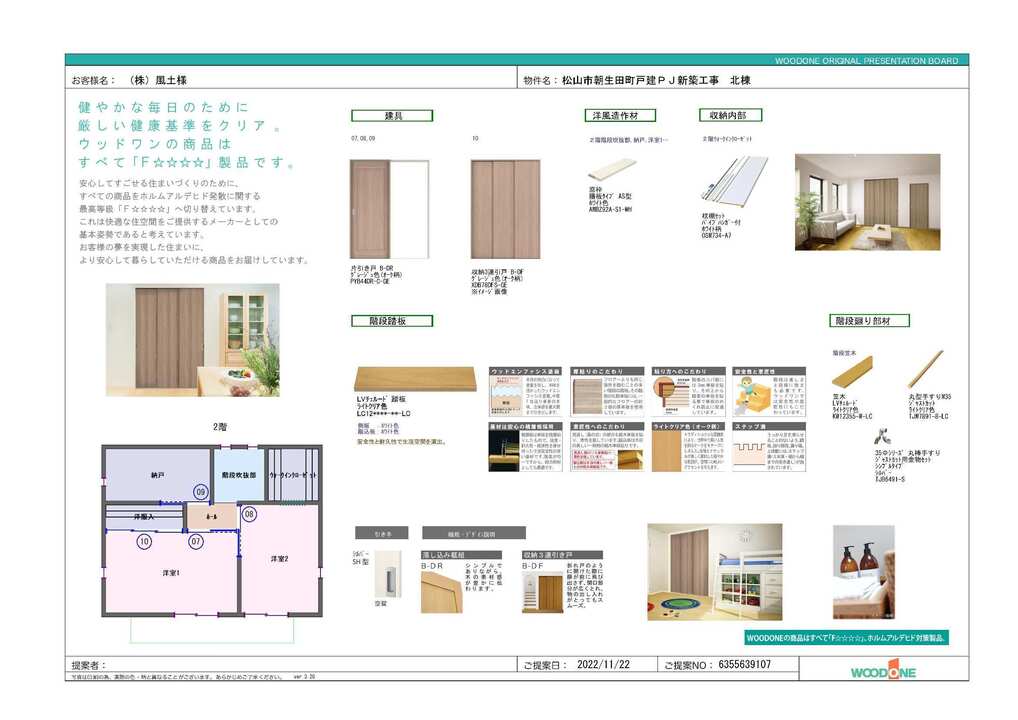The height and width of the screenshot is (720, 1018).
Task: Click door marker 09 on floor plan
Action: point(200,492)
